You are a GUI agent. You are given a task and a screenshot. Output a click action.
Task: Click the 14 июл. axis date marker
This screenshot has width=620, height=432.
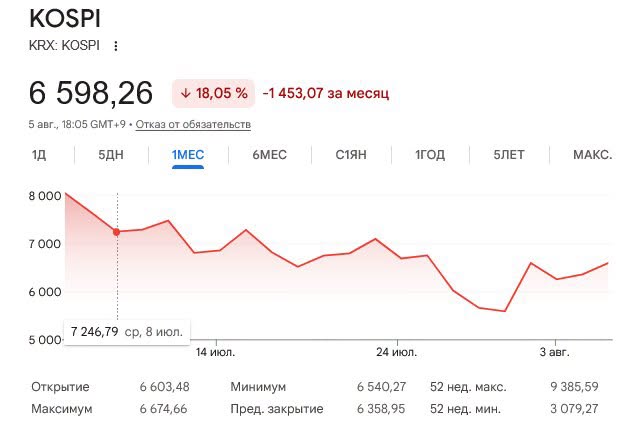[215, 352]
